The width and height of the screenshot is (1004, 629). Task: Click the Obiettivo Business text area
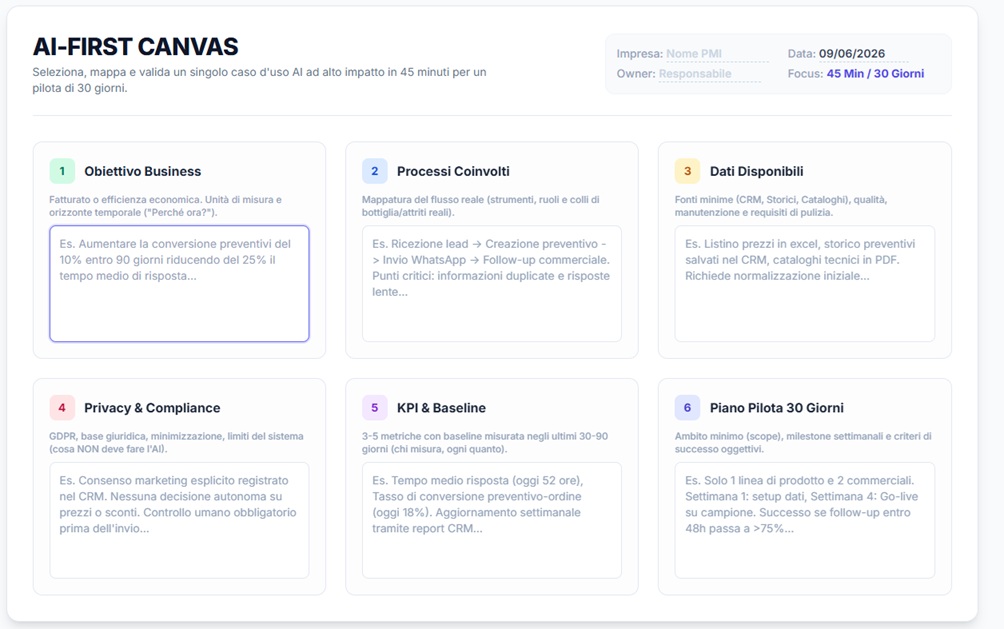[x=179, y=283]
